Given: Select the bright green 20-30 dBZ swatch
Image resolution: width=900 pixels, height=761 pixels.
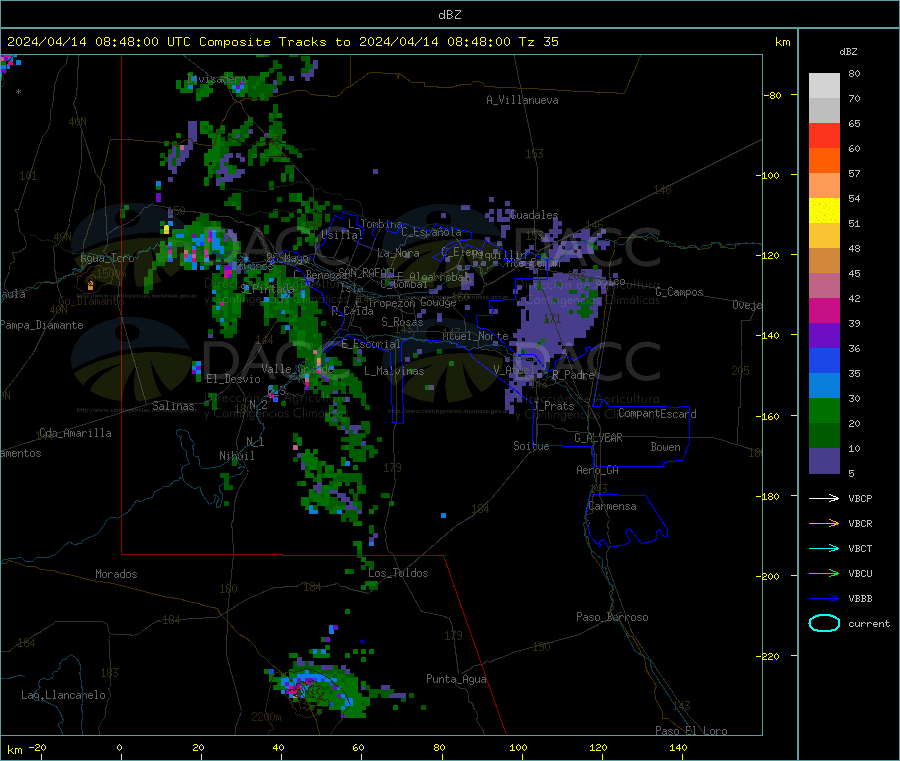Looking at the screenshot, I should [x=824, y=410].
